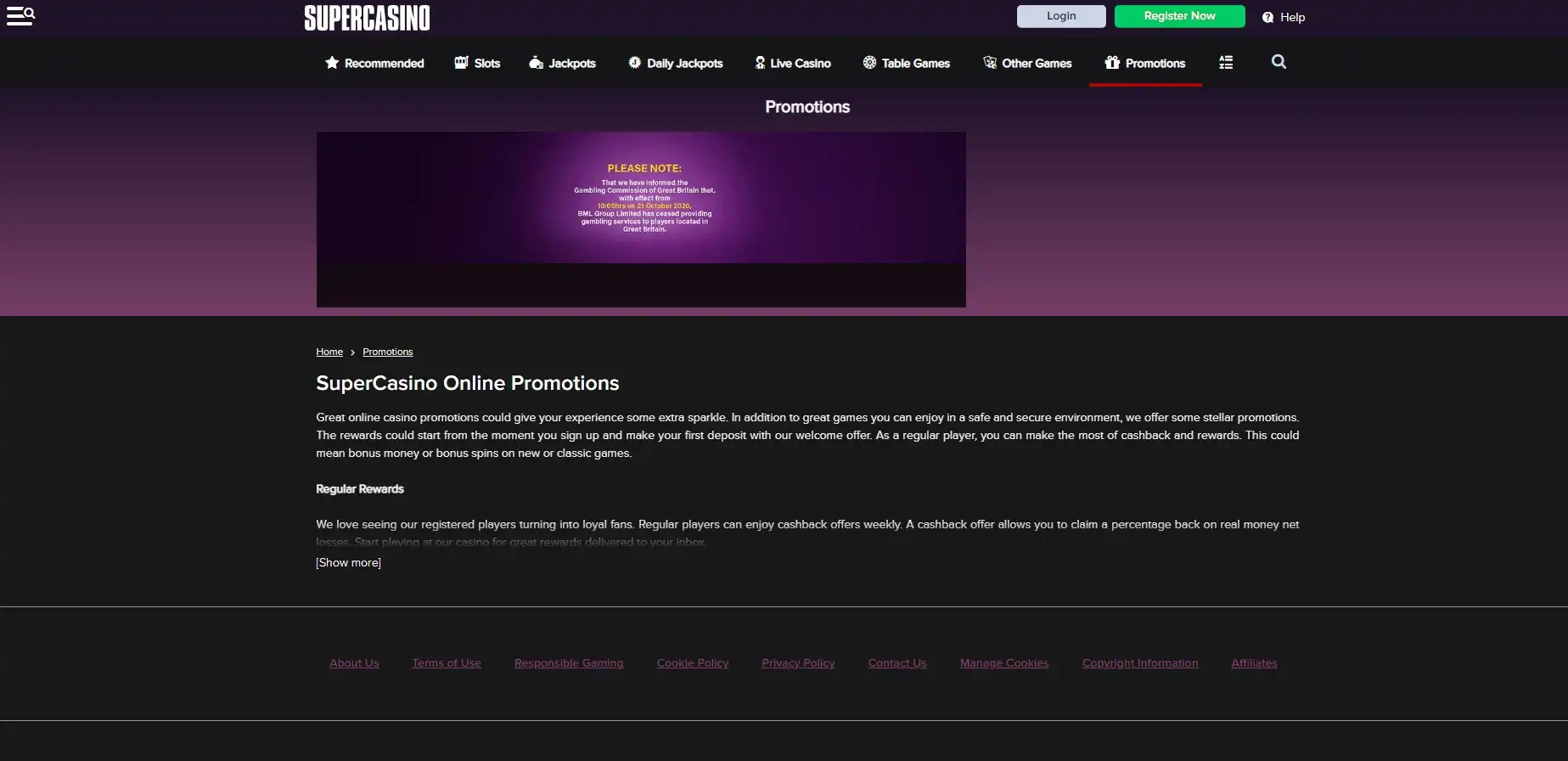Screen dimensions: 1568x761
Task: Click the breadcrumb chevron after Home
Action: 352,352
